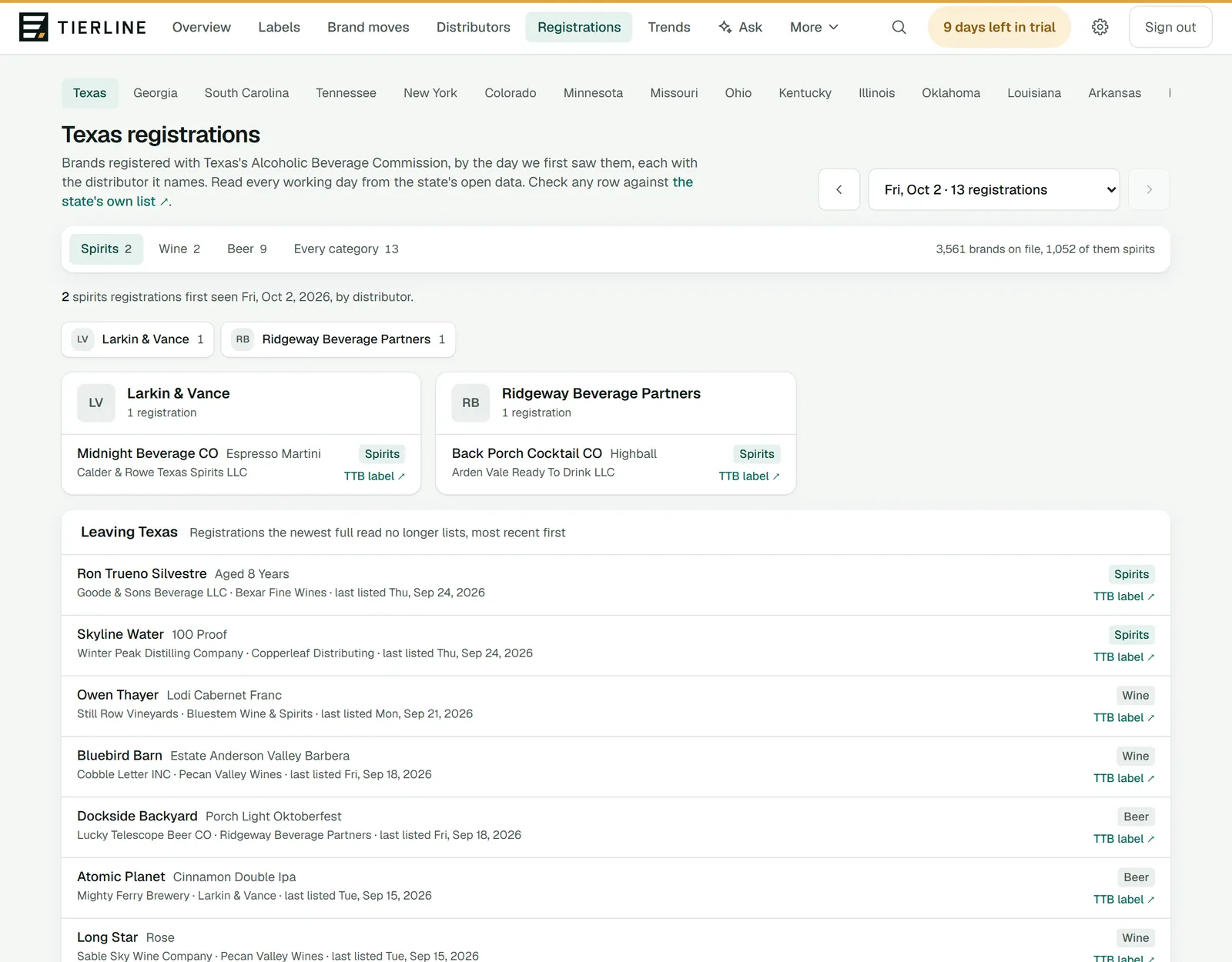
Task: Go to the previous registration day arrow
Action: 839,189
